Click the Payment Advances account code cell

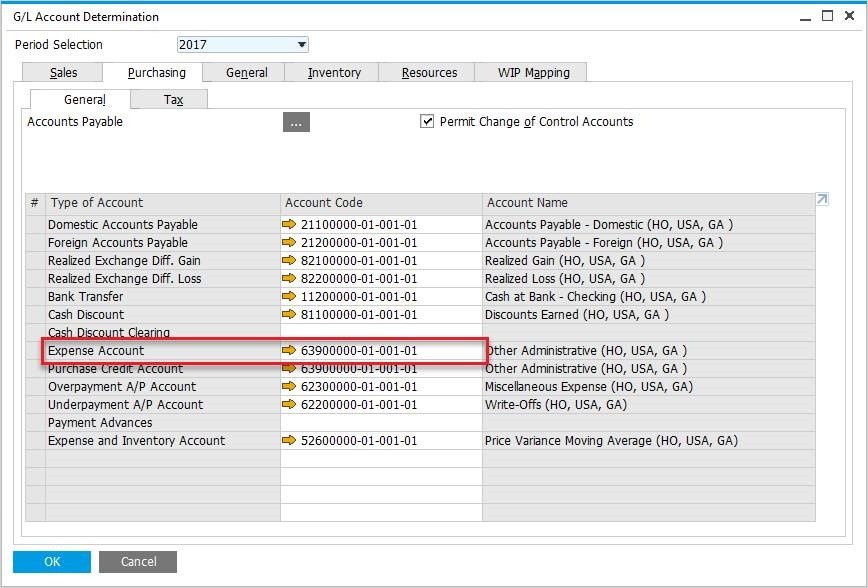(x=380, y=423)
